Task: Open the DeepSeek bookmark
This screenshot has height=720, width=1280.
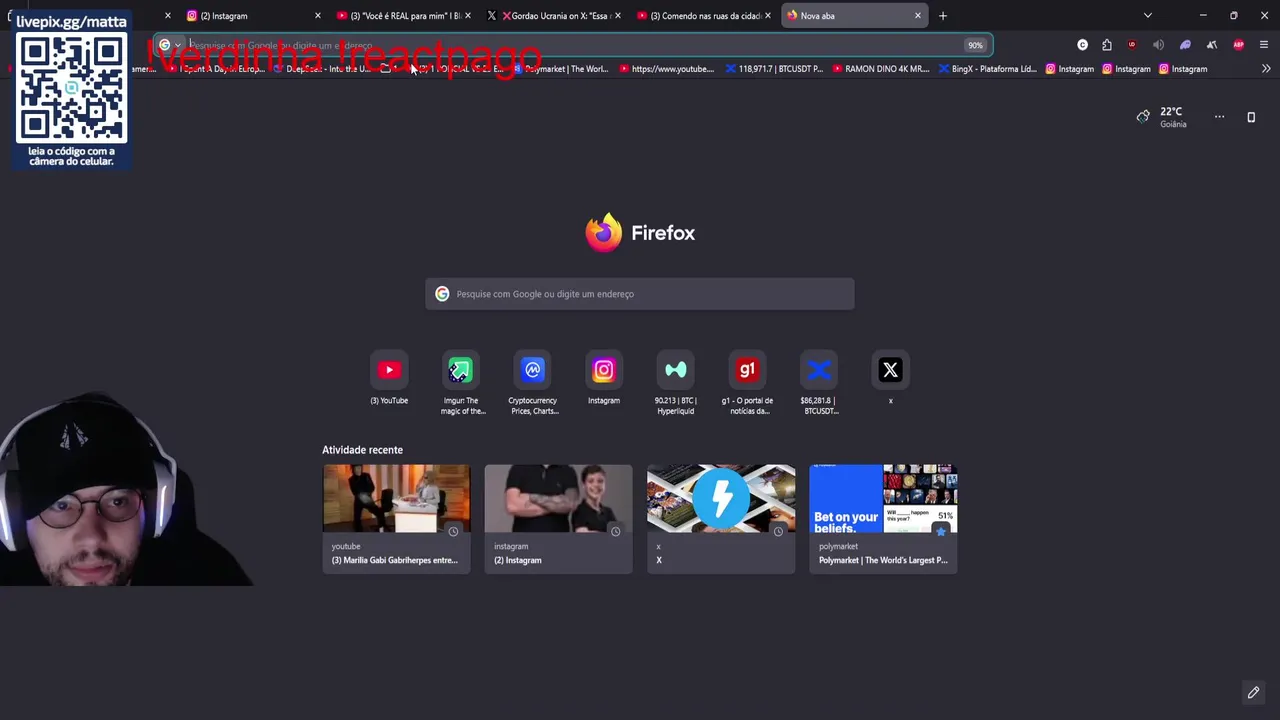Action: [x=322, y=69]
